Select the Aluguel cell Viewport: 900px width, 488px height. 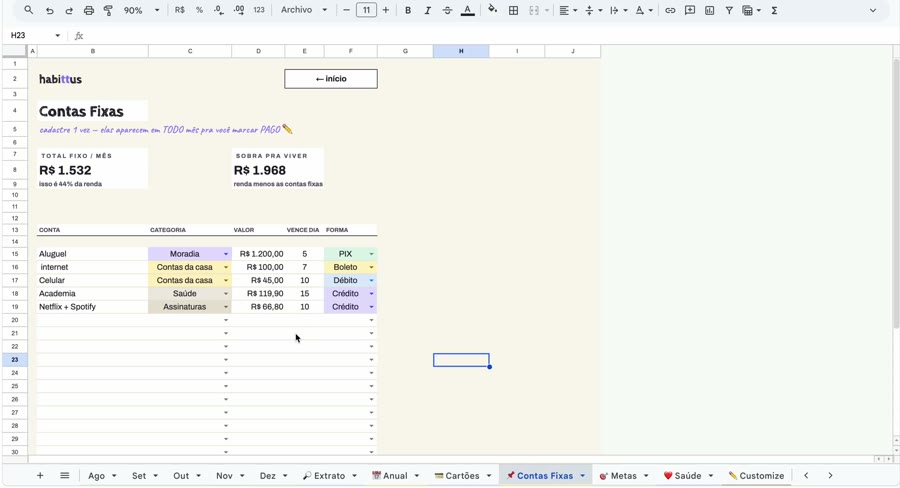pos(92,254)
